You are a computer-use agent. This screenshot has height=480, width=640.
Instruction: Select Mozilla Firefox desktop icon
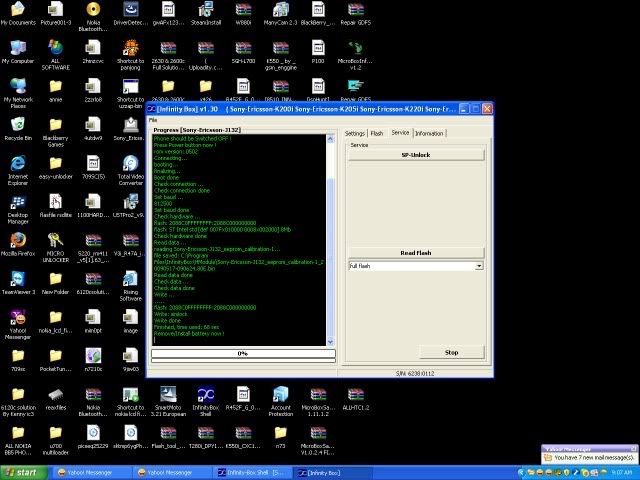[x=18, y=244]
